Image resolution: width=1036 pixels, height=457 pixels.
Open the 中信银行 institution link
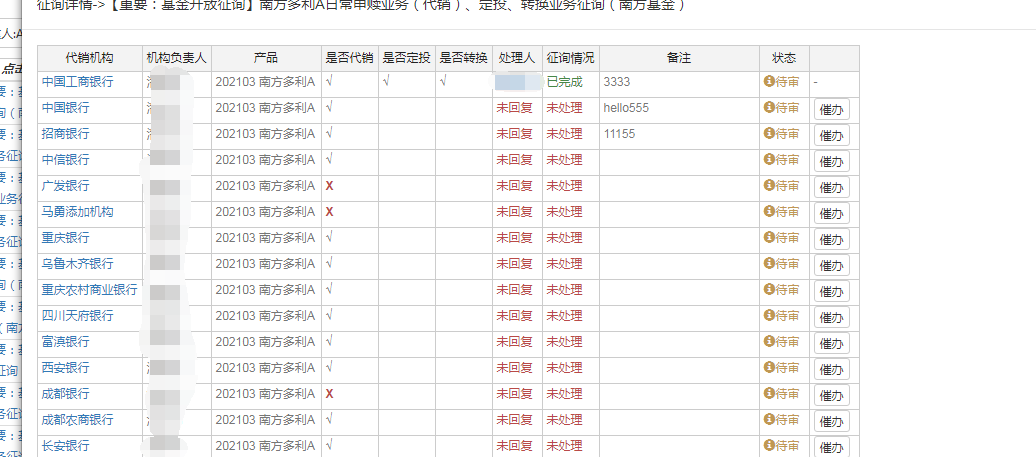tap(65, 160)
